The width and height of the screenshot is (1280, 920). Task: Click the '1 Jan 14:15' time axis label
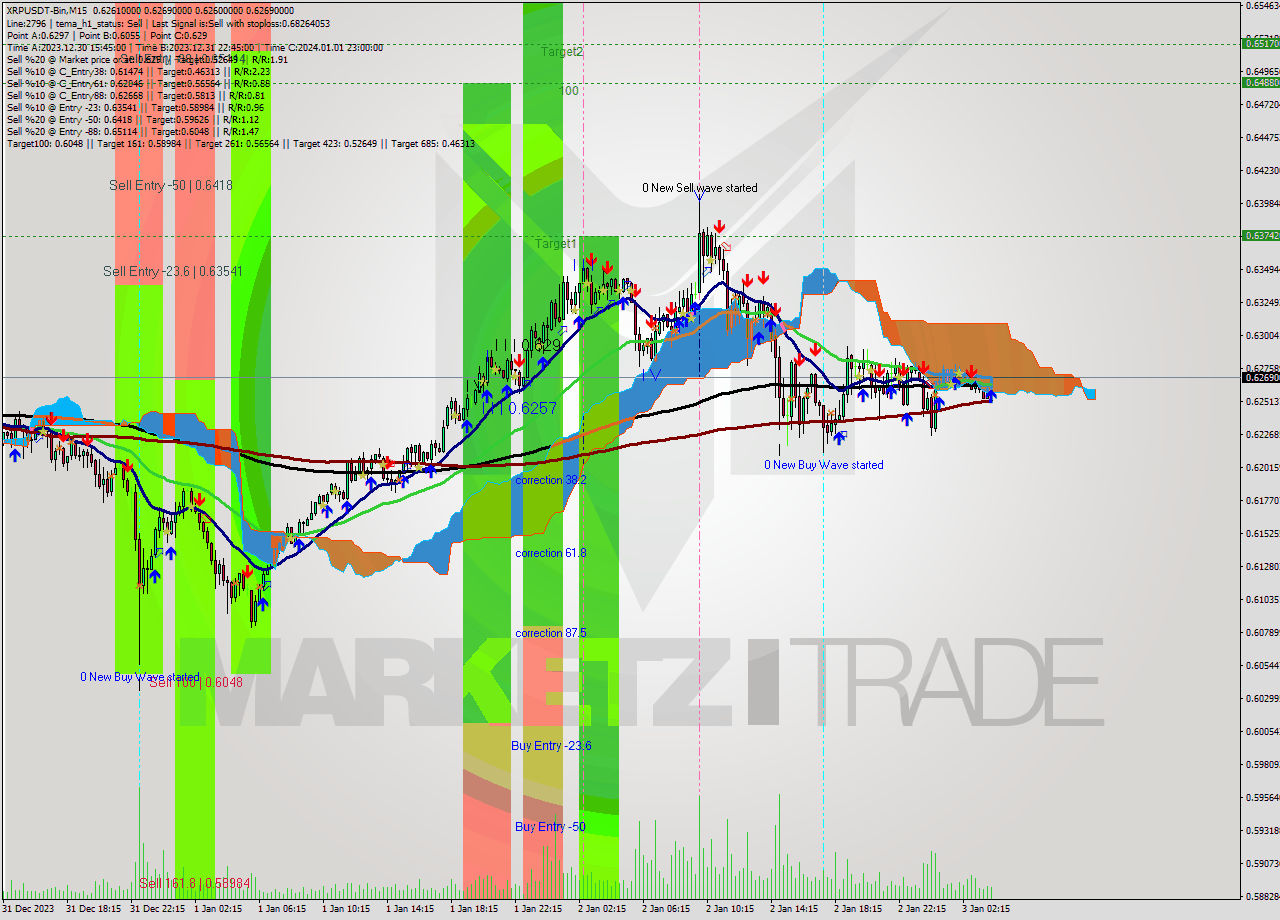tap(410, 909)
